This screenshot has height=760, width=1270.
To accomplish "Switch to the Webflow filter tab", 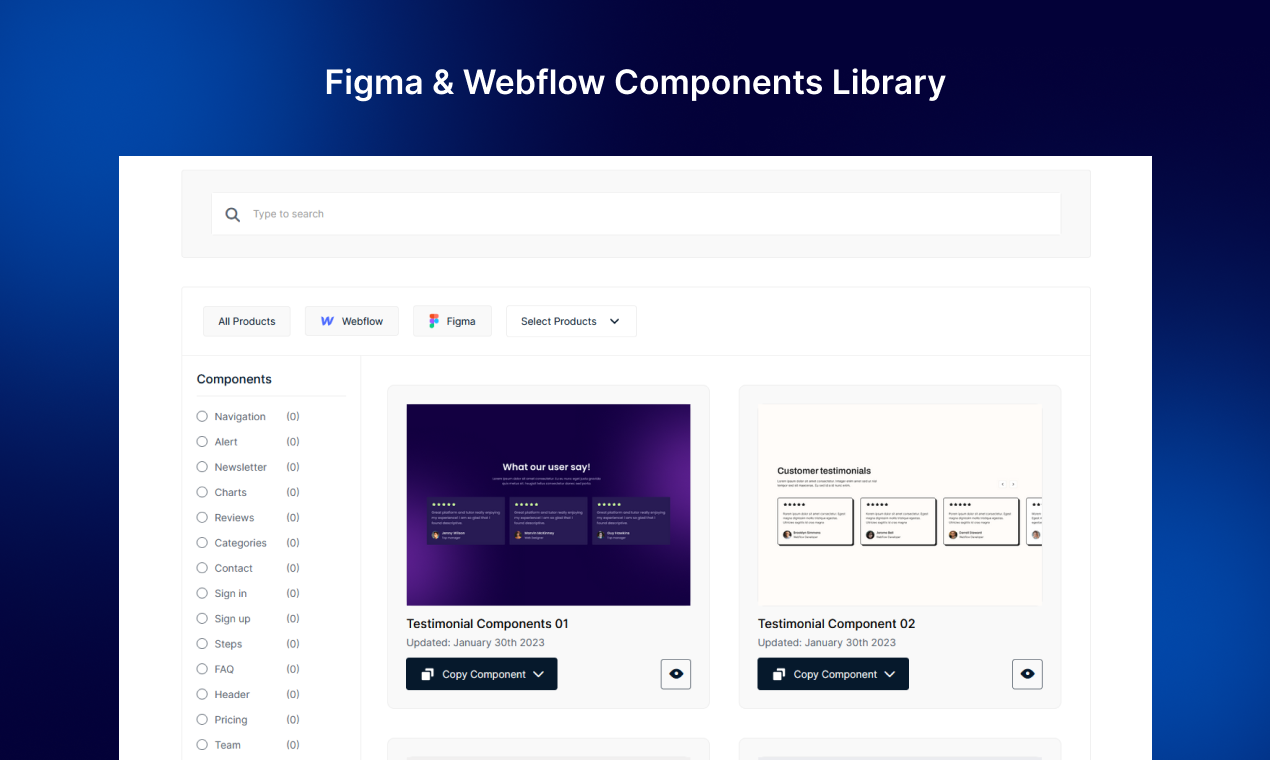I will [x=352, y=321].
